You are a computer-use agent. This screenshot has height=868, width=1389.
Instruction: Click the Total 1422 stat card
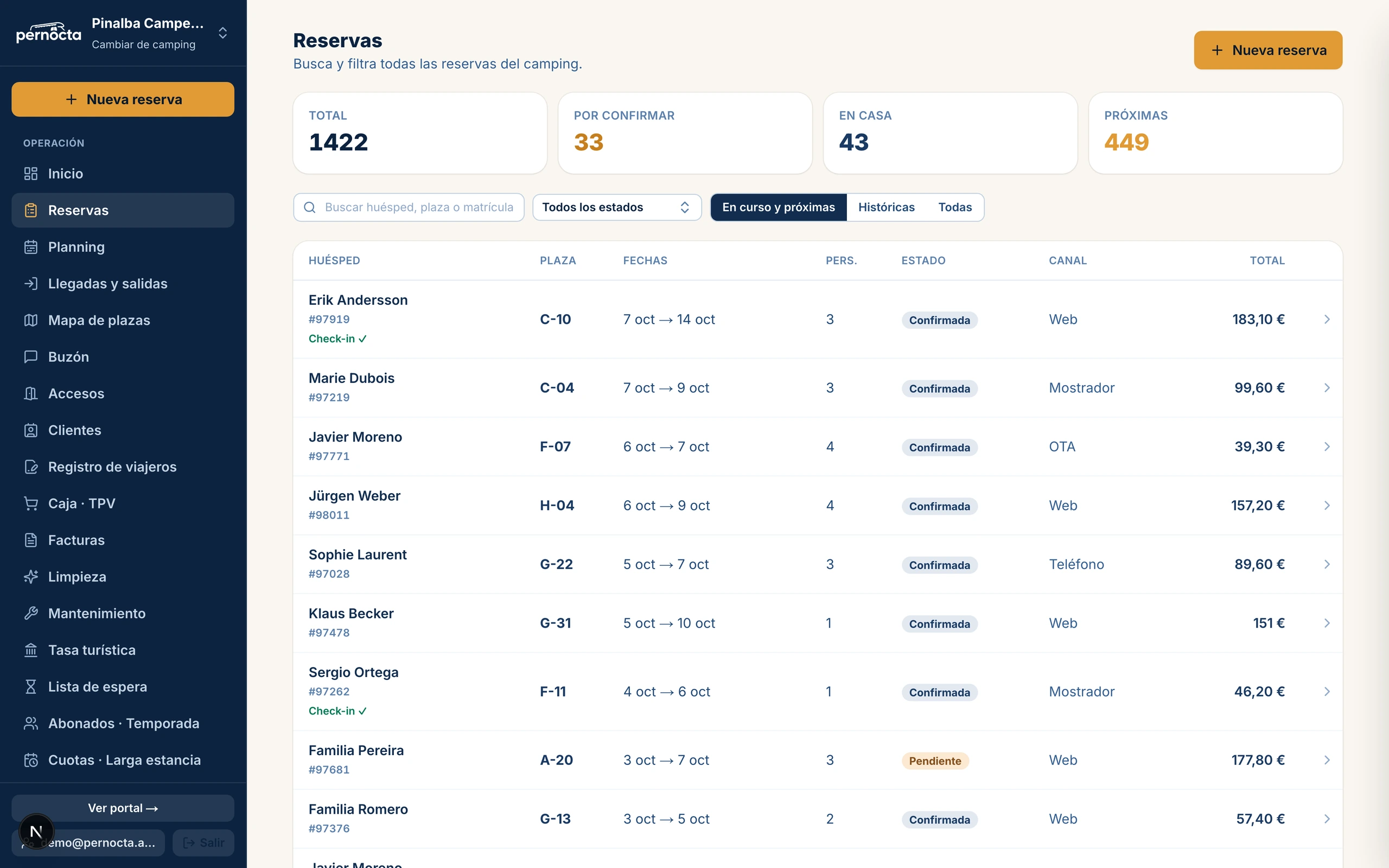coord(420,133)
